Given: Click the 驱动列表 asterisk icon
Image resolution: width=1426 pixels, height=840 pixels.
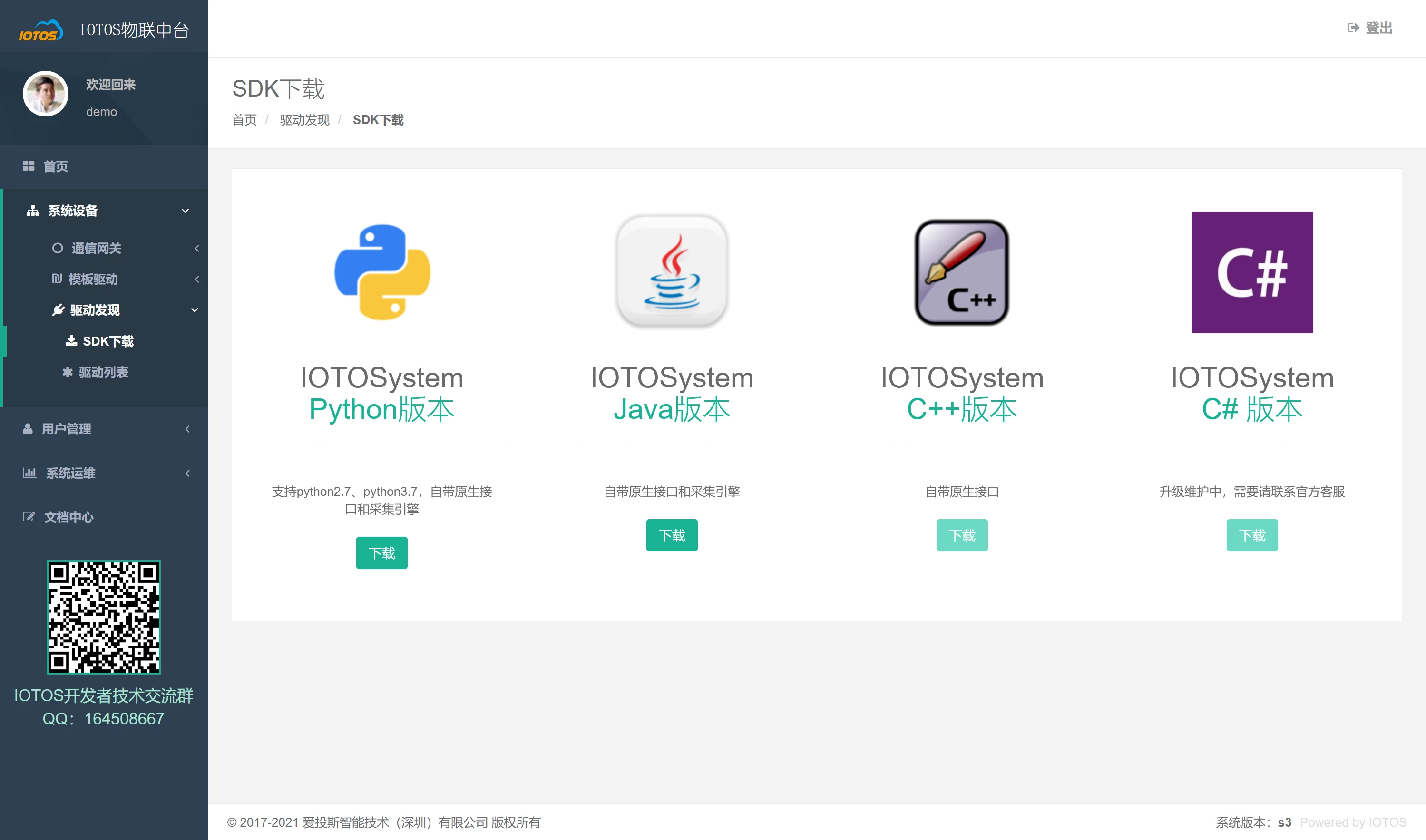Looking at the screenshot, I should 68,372.
